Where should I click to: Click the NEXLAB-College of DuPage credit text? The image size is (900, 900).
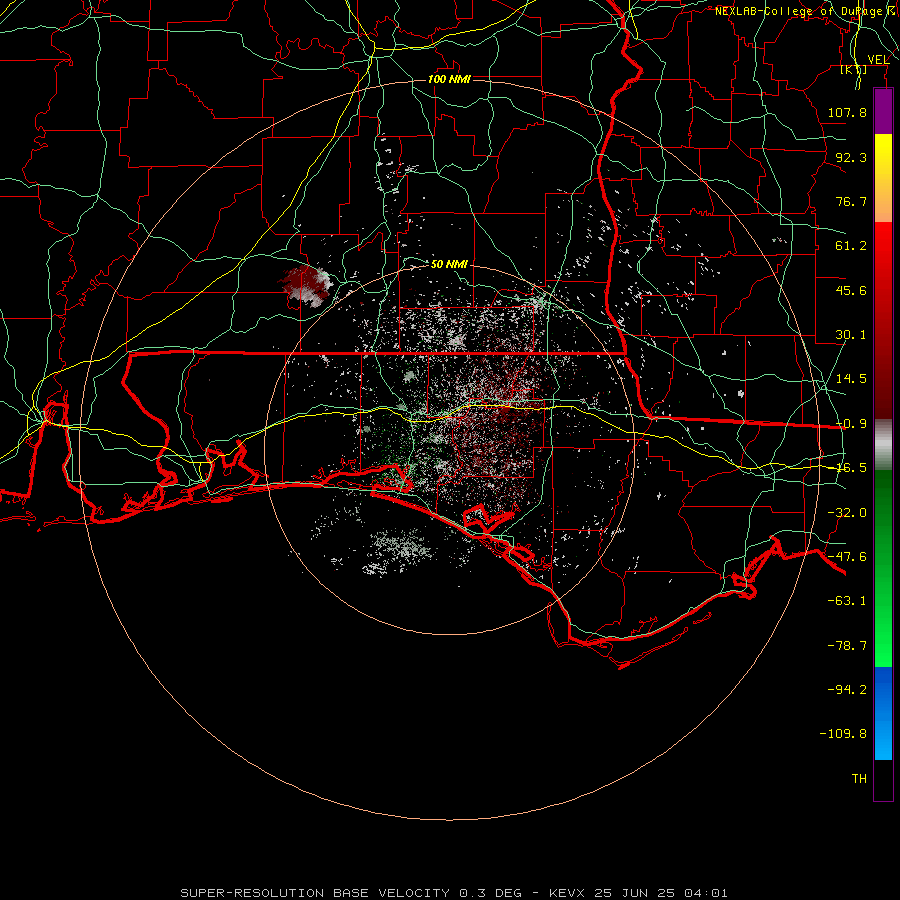click(805, 11)
